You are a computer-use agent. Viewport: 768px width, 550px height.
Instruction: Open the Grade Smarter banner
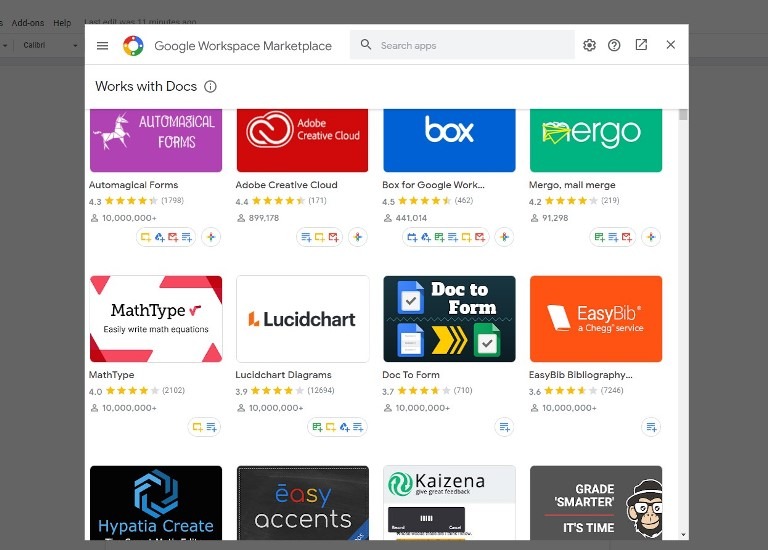[596, 502]
